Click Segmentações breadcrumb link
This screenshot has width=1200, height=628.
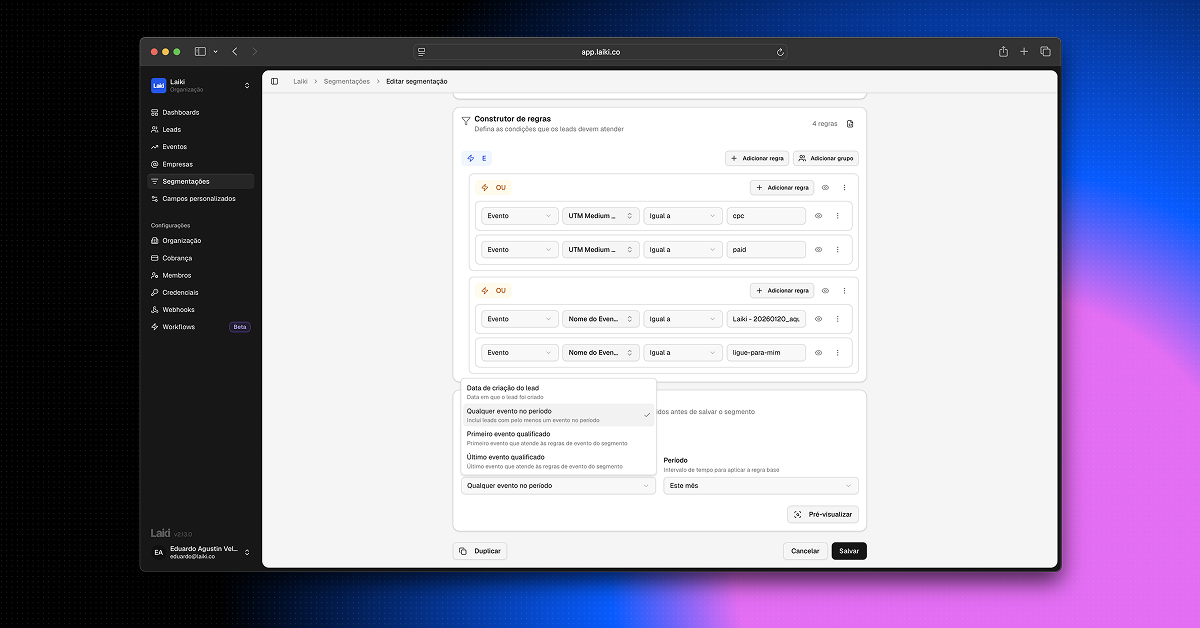(347, 81)
